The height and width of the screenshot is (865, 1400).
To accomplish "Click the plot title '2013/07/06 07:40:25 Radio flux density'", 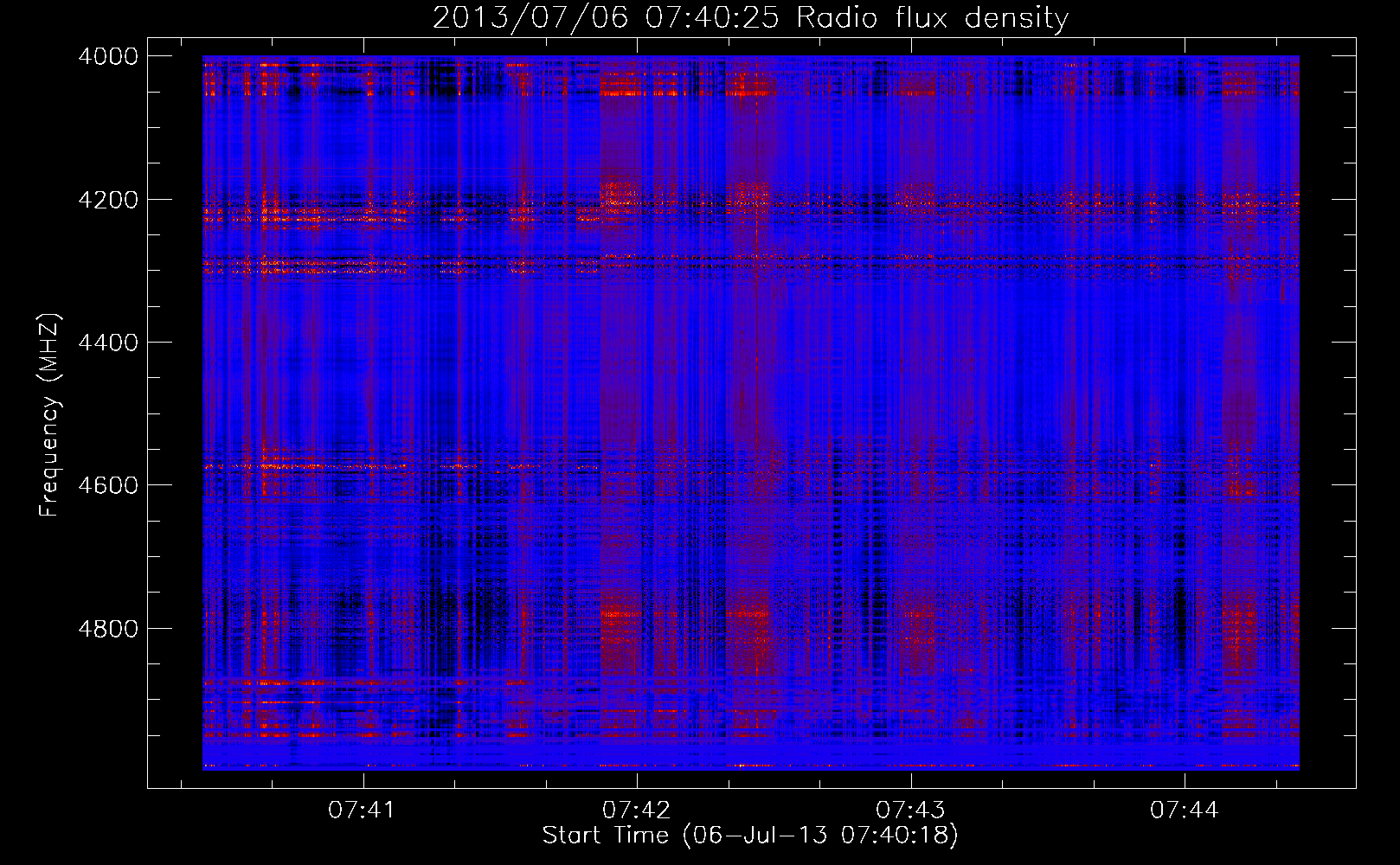I will pos(750,18).
